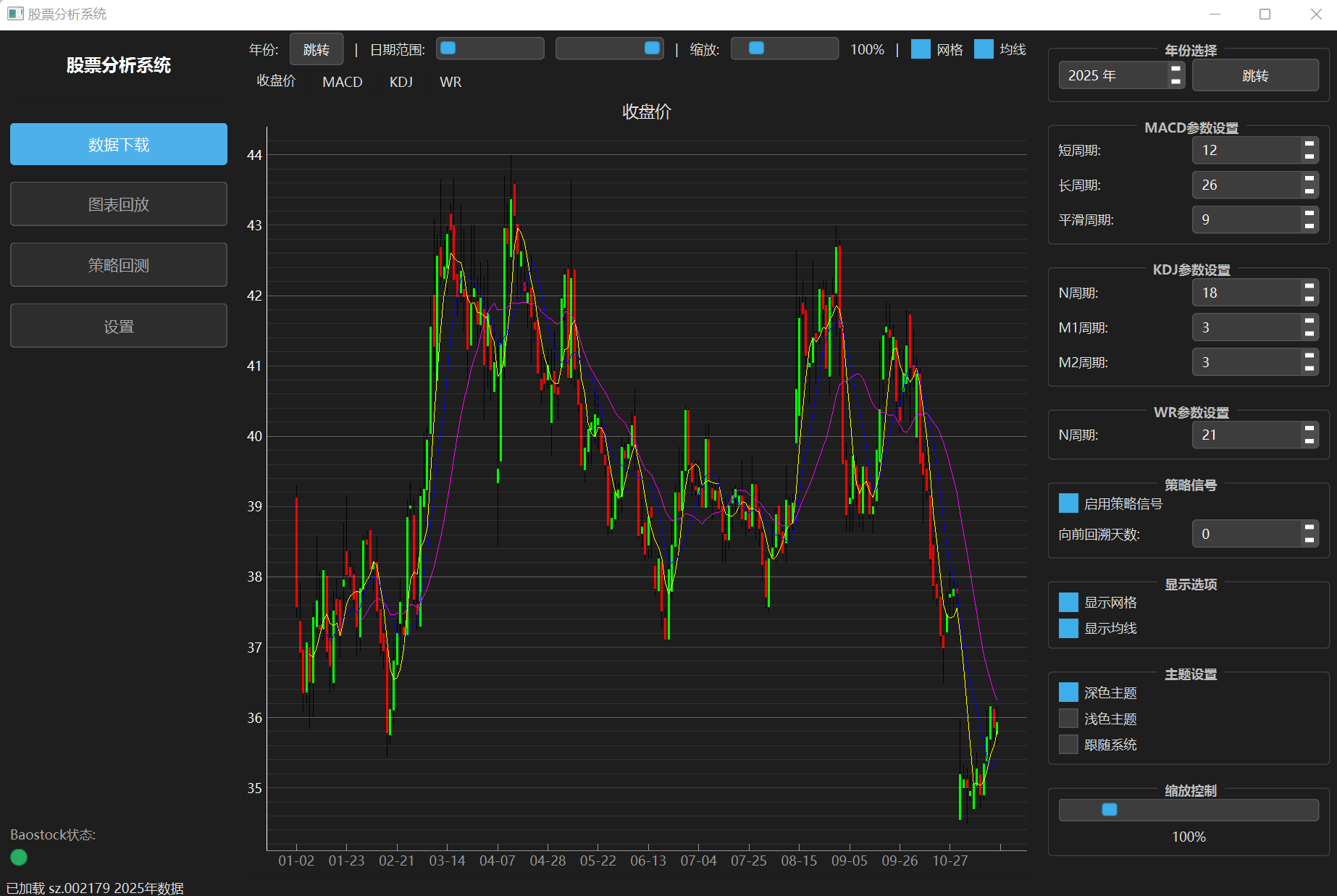The height and width of the screenshot is (896, 1337).
Task: Increase 平滑周期 value with up arrow
Action: pyautogui.click(x=1309, y=213)
